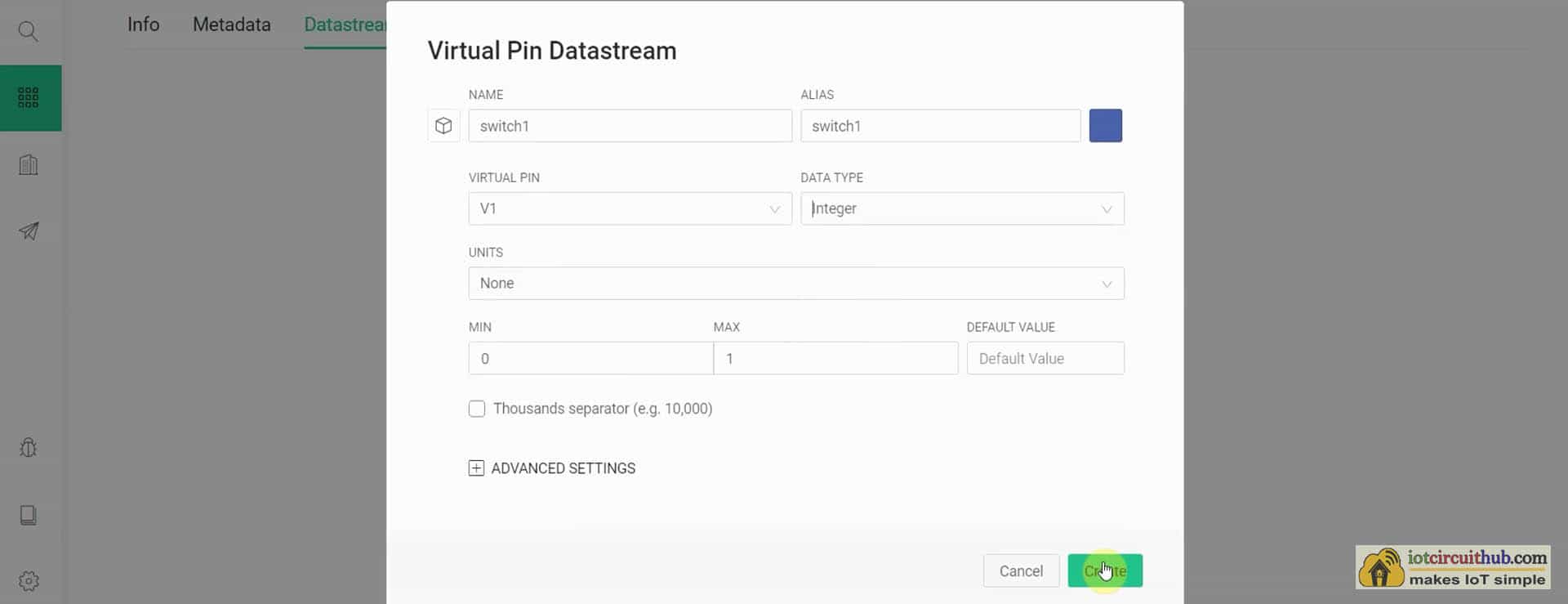Click the Cancel button
Image resolution: width=1568 pixels, height=604 pixels.
(1021, 571)
